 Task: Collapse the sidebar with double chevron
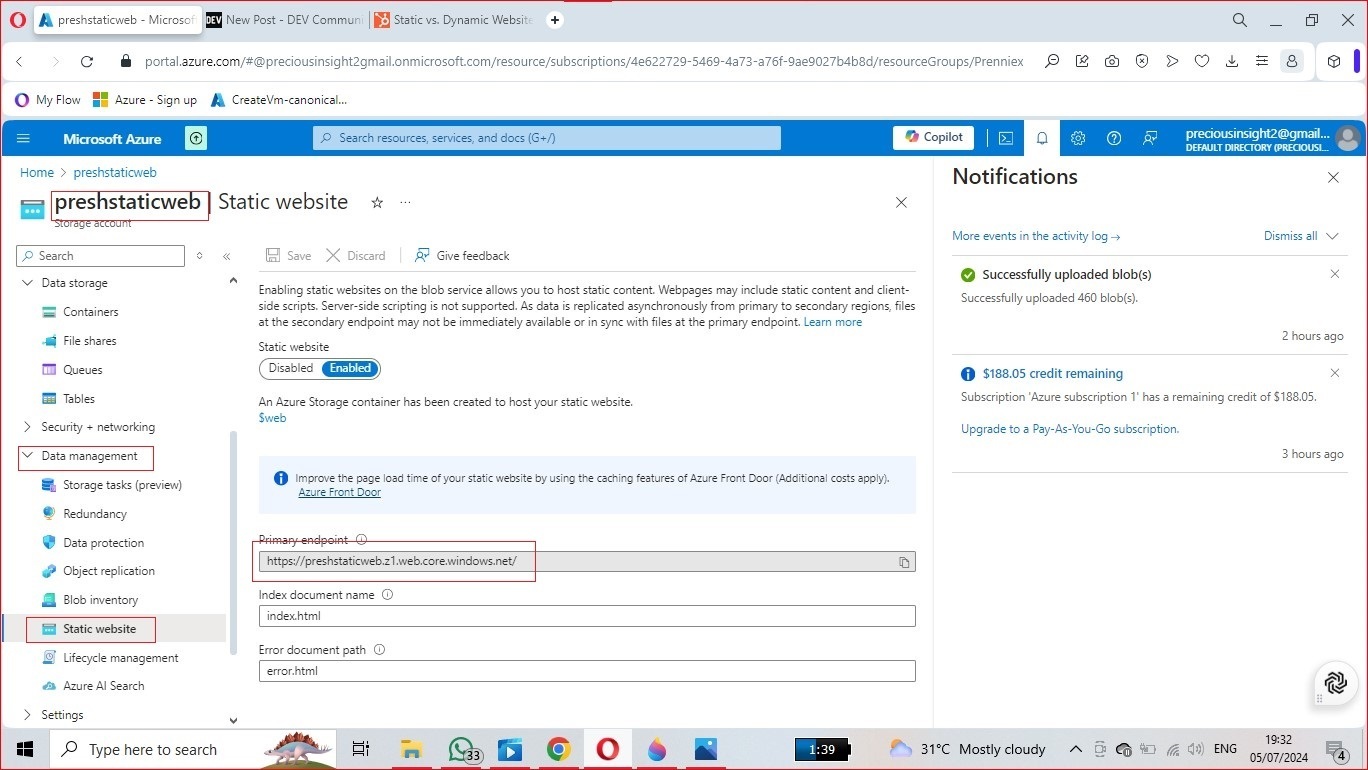227,257
